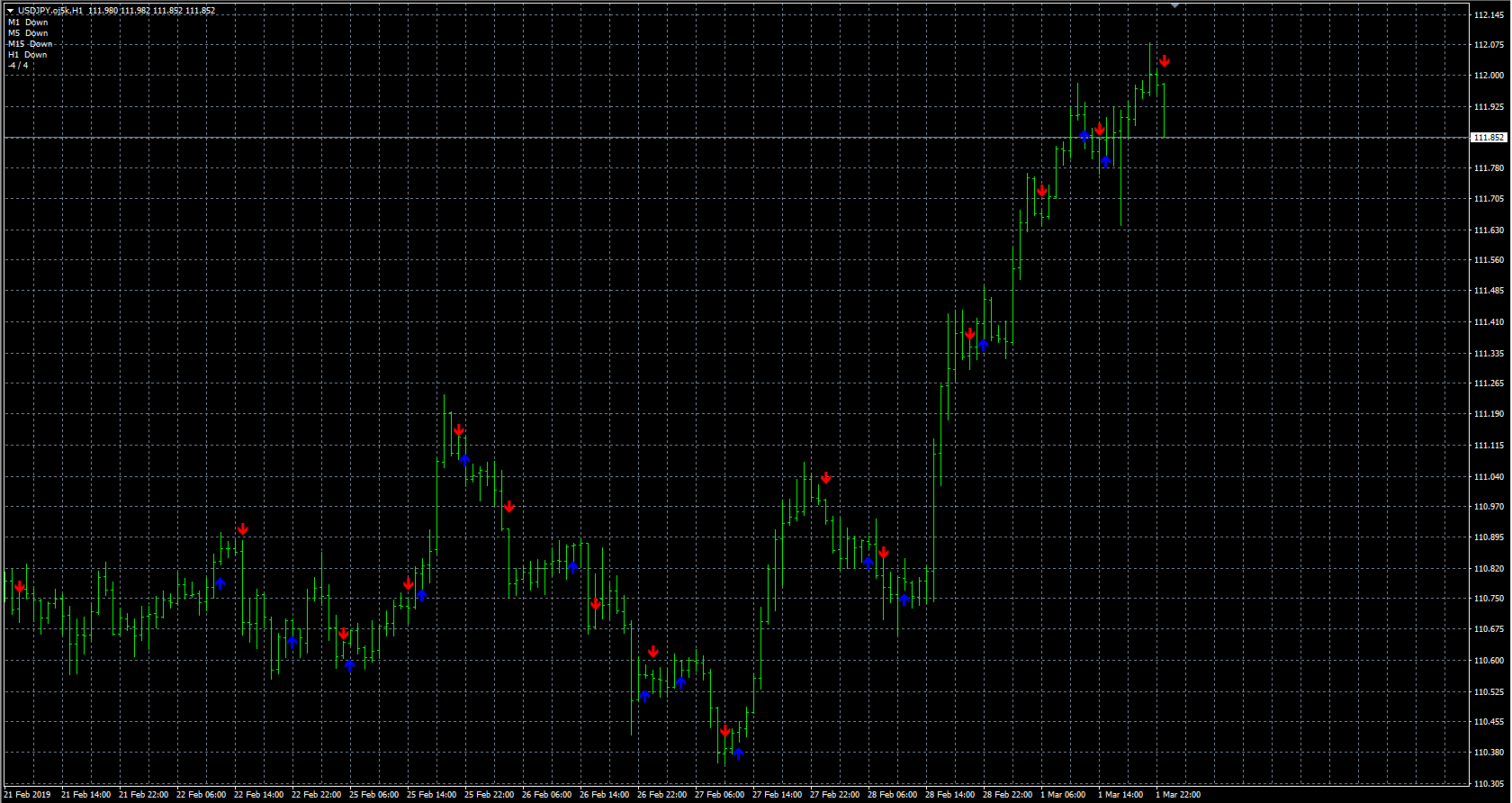The height and width of the screenshot is (803, 1512).
Task: Select the M15 Down indicator label
Action: pos(30,44)
